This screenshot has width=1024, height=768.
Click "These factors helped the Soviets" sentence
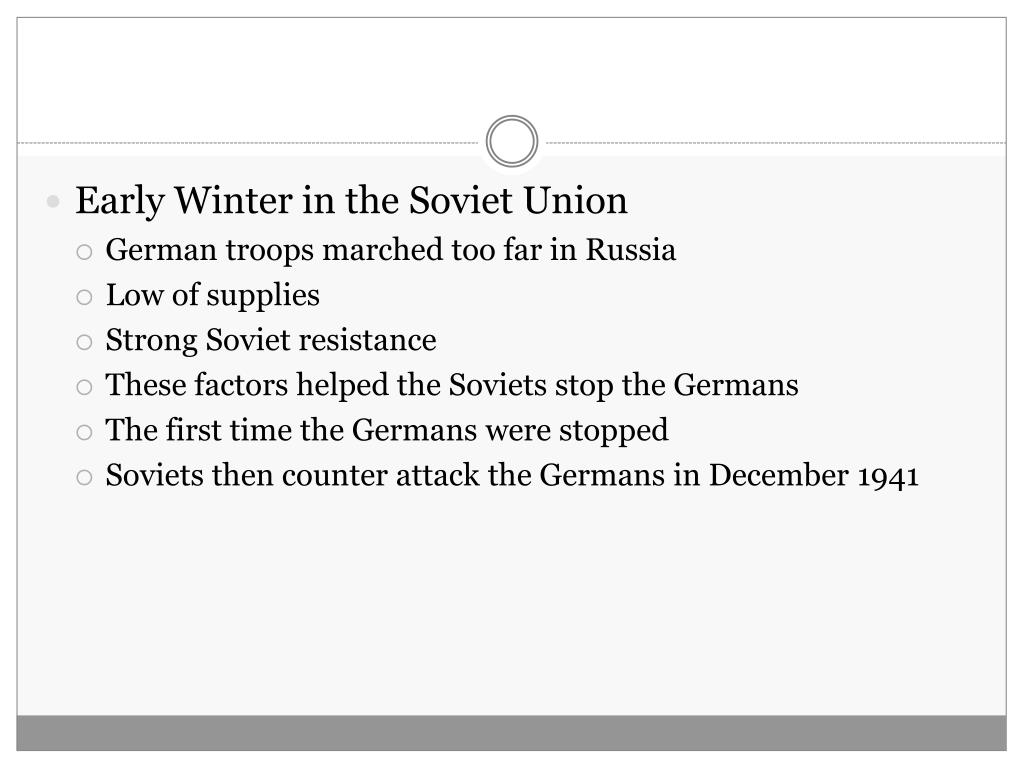pyautogui.click(x=452, y=386)
